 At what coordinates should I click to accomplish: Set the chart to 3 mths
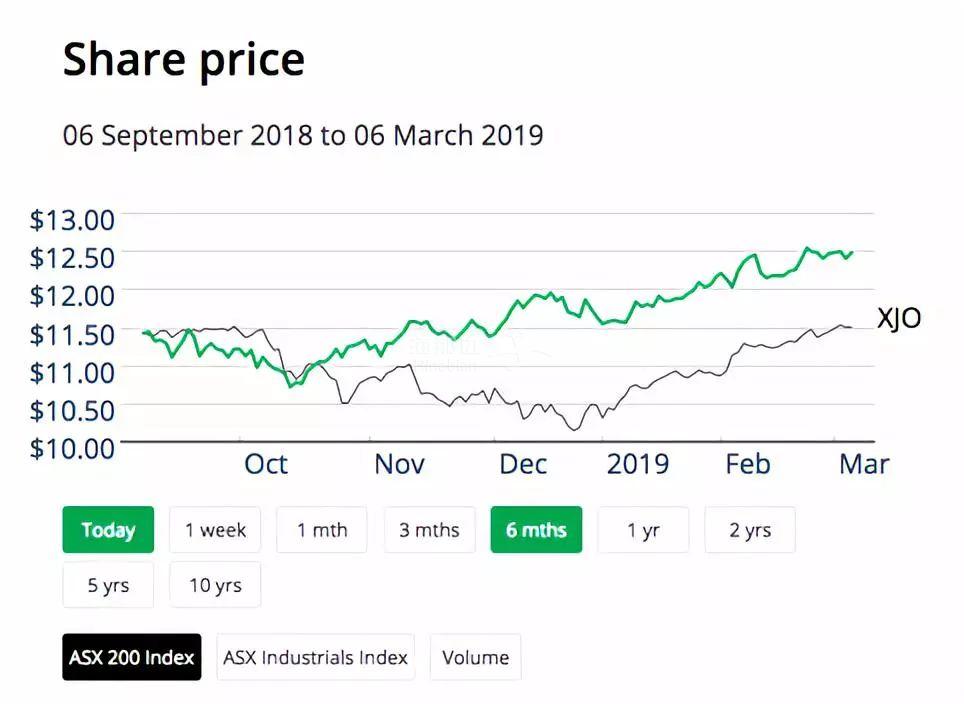[429, 530]
